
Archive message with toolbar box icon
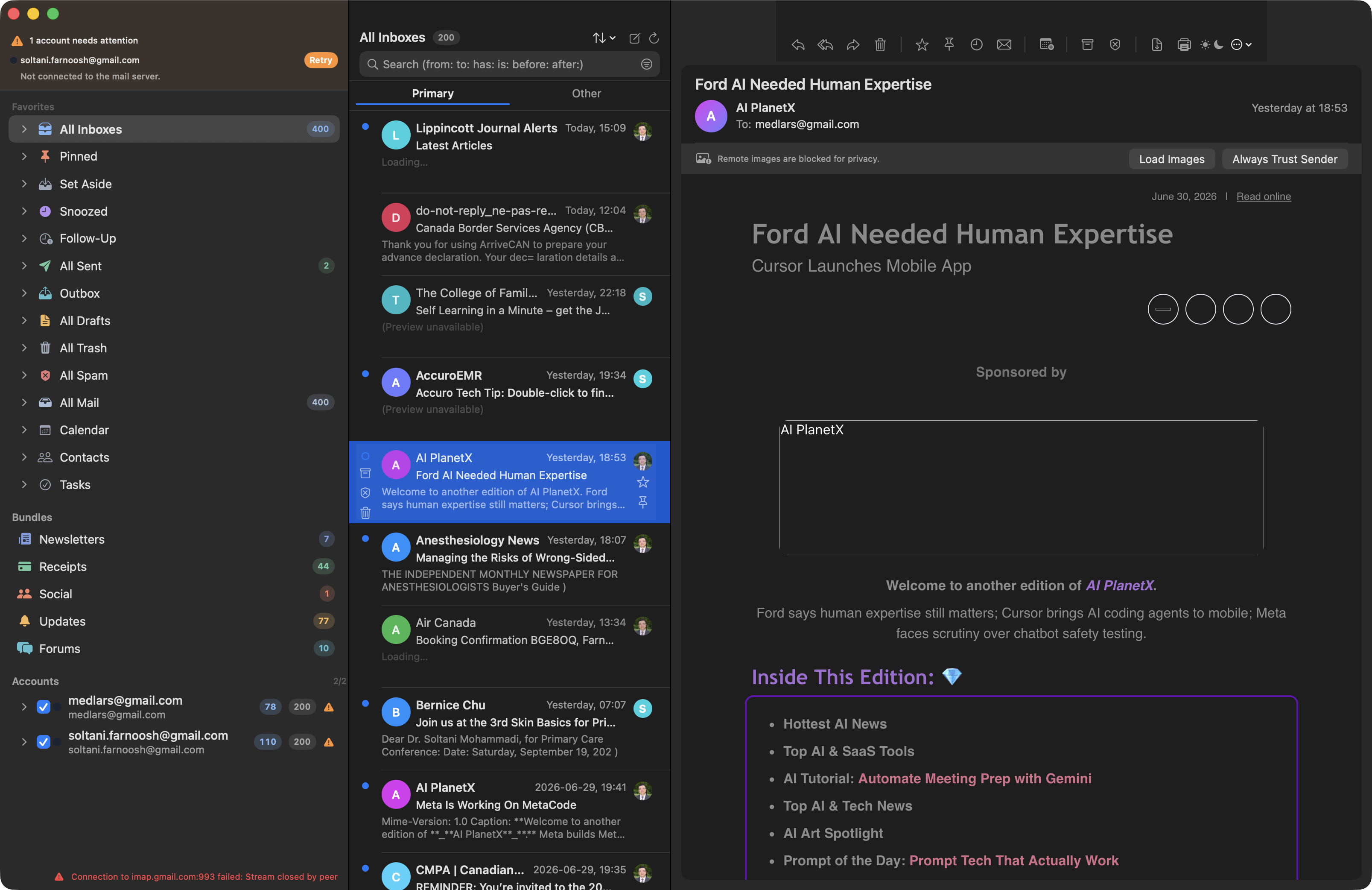point(1087,44)
